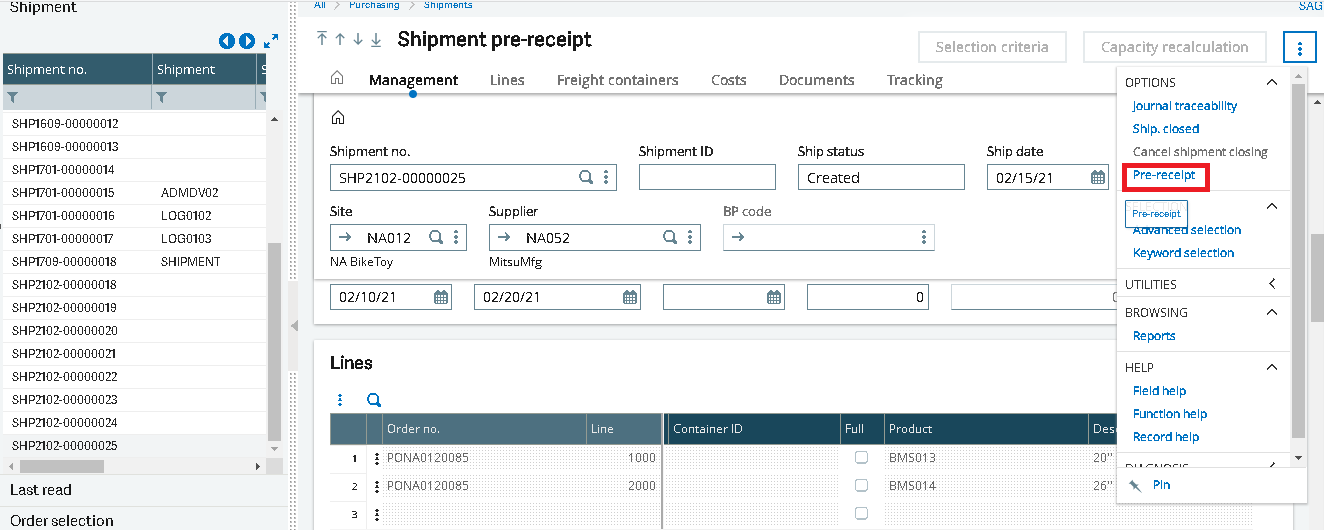Open lookup for Shipment no. field
Screen dimensions: 1324x530
click(587, 178)
